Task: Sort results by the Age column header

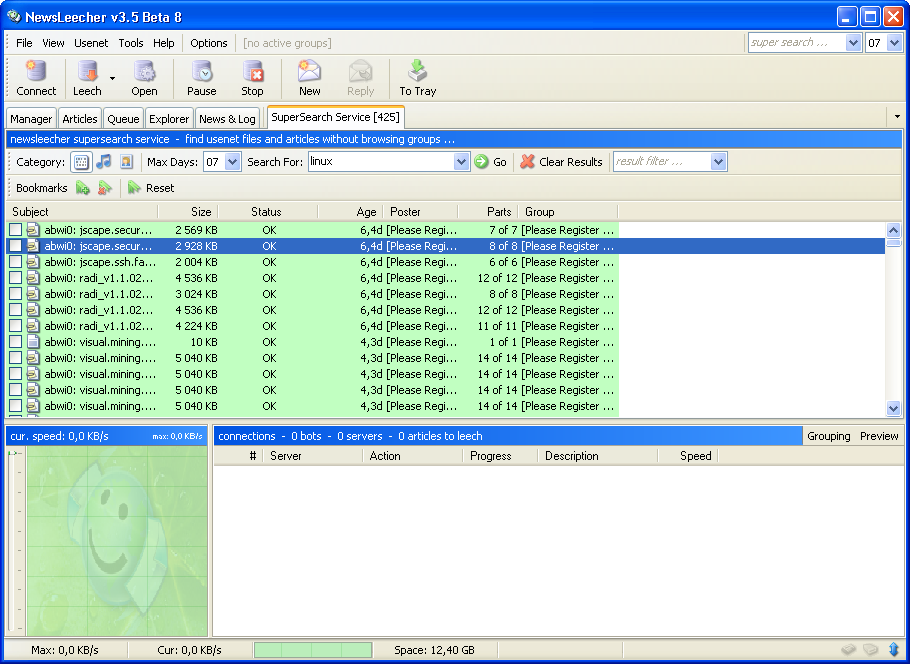Action: tap(351, 212)
